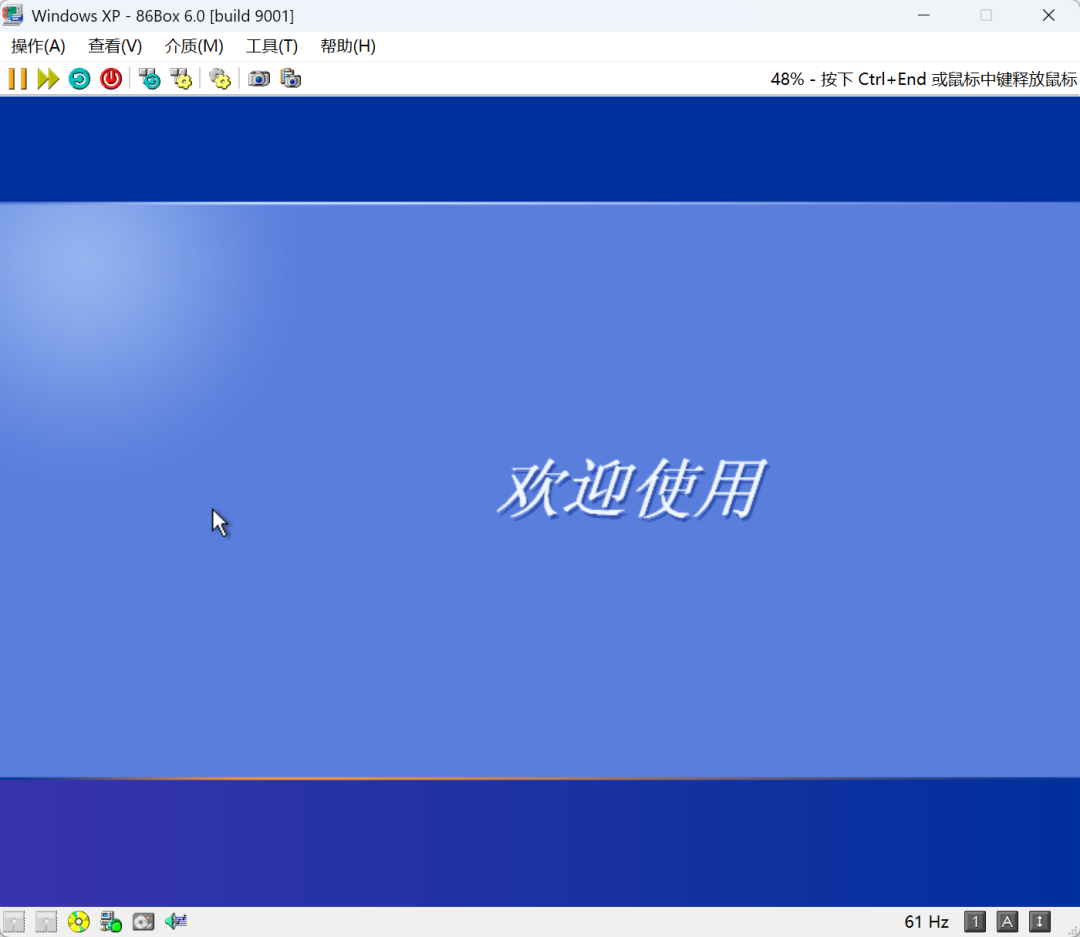Open the 介质(M) menu
This screenshot has height=937, width=1080.
coord(194,46)
